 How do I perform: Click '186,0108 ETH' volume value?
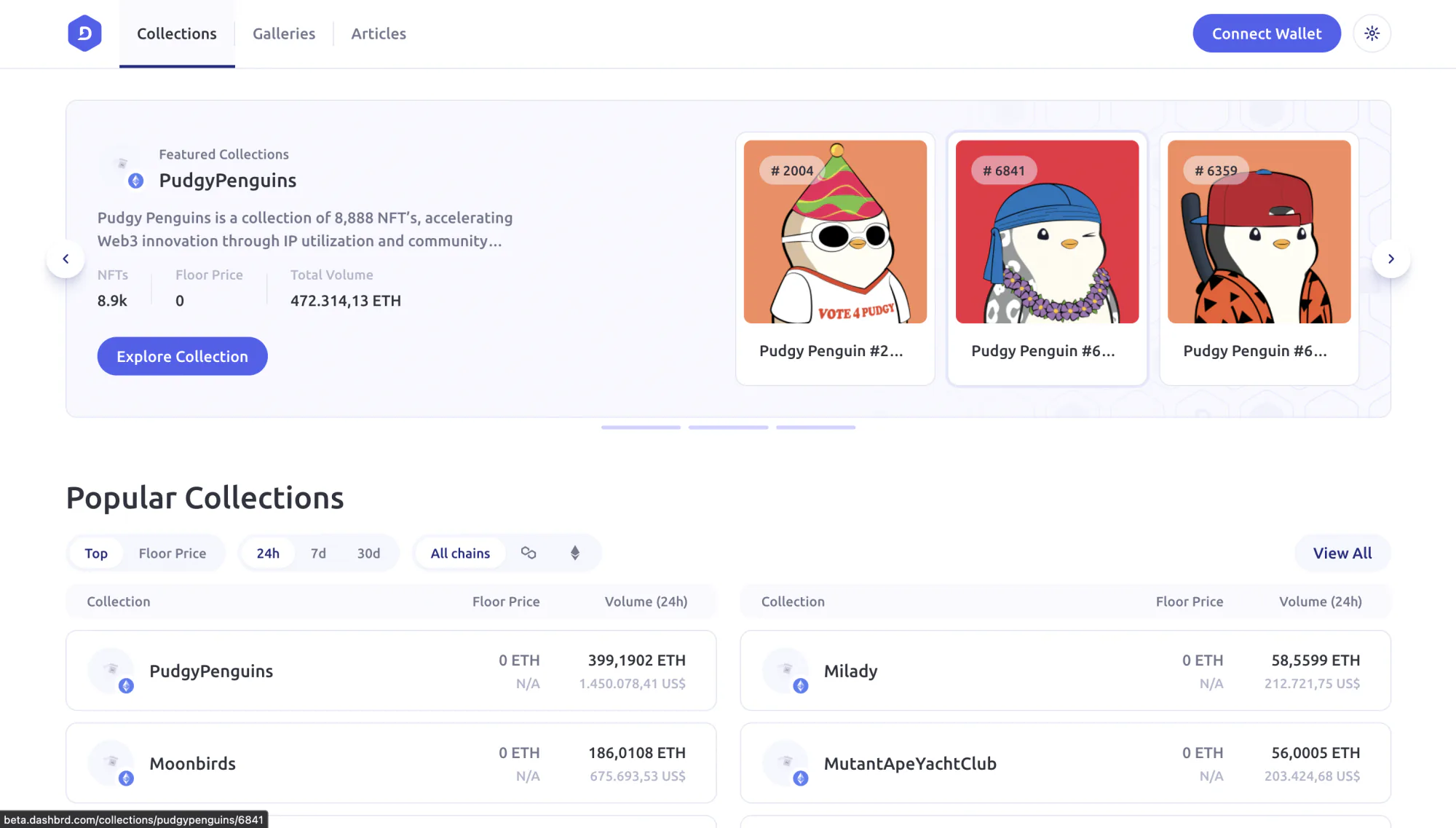(637, 753)
